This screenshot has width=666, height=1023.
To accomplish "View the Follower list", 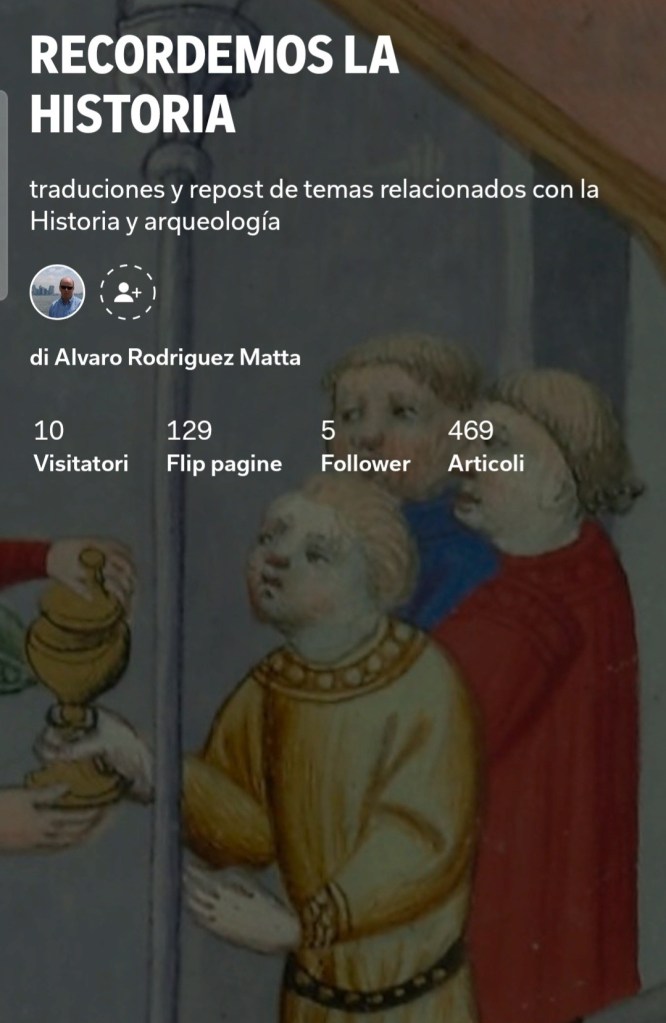I will [x=365, y=464].
